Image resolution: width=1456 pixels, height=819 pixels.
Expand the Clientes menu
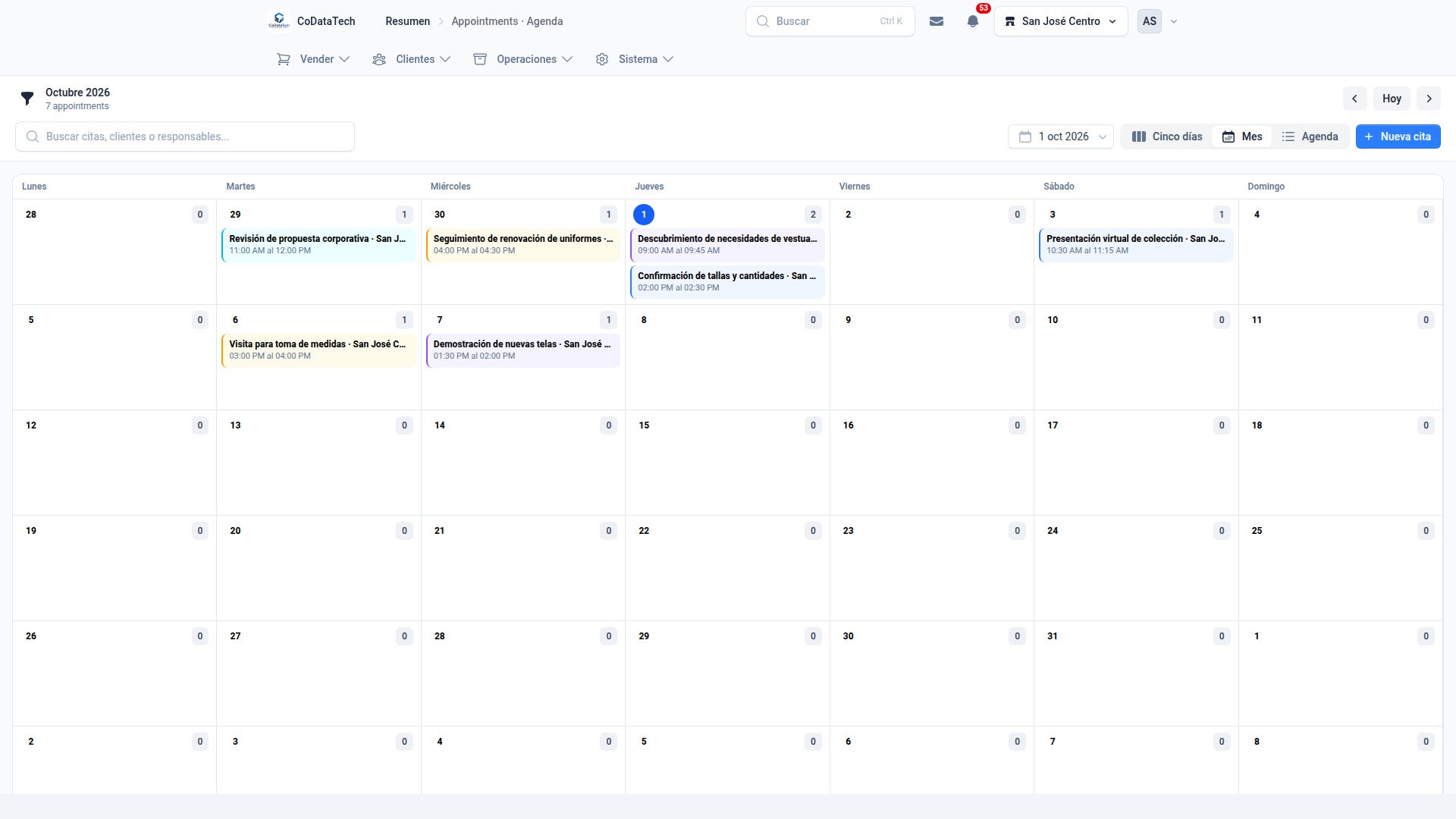click(412, 59)
